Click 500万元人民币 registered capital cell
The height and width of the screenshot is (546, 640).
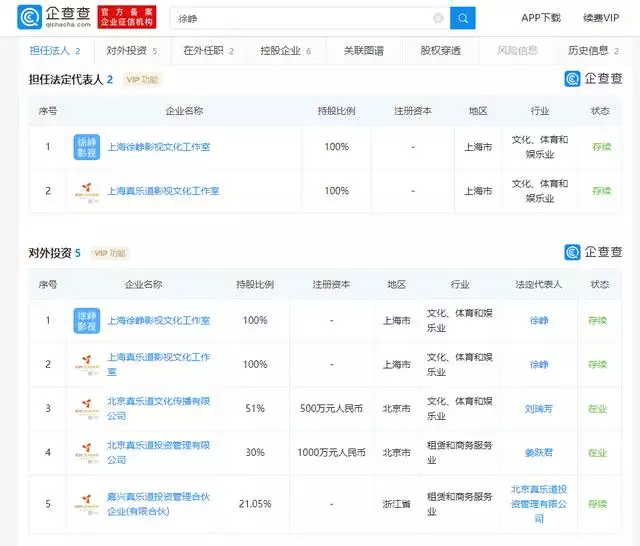tap(331, 408)
